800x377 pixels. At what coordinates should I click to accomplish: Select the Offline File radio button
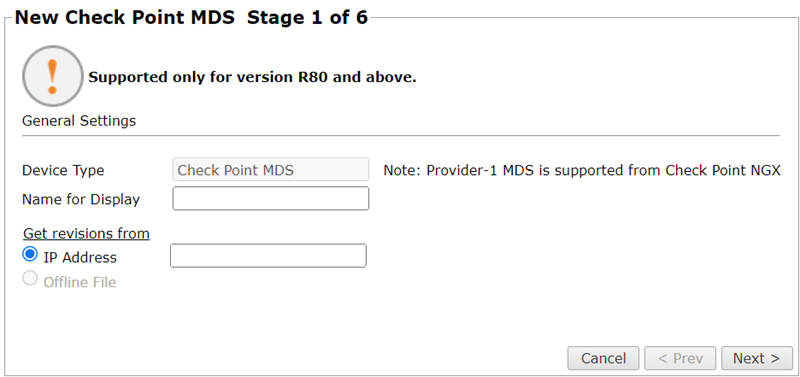click(30, 279)
